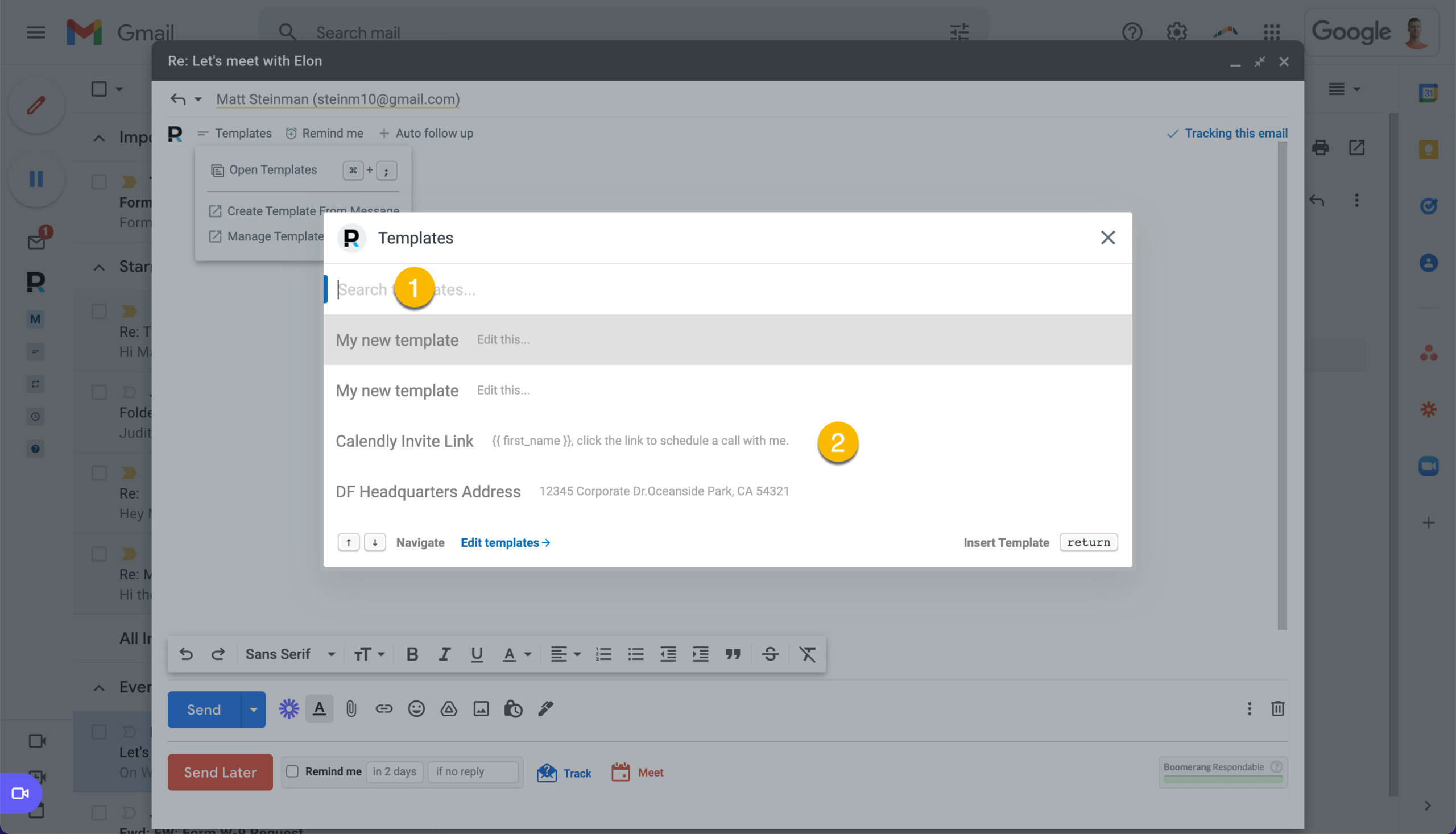Decrease indent in compose toolbar
The height and width of the screenshot is (834, 1456).
click(668, 654)
